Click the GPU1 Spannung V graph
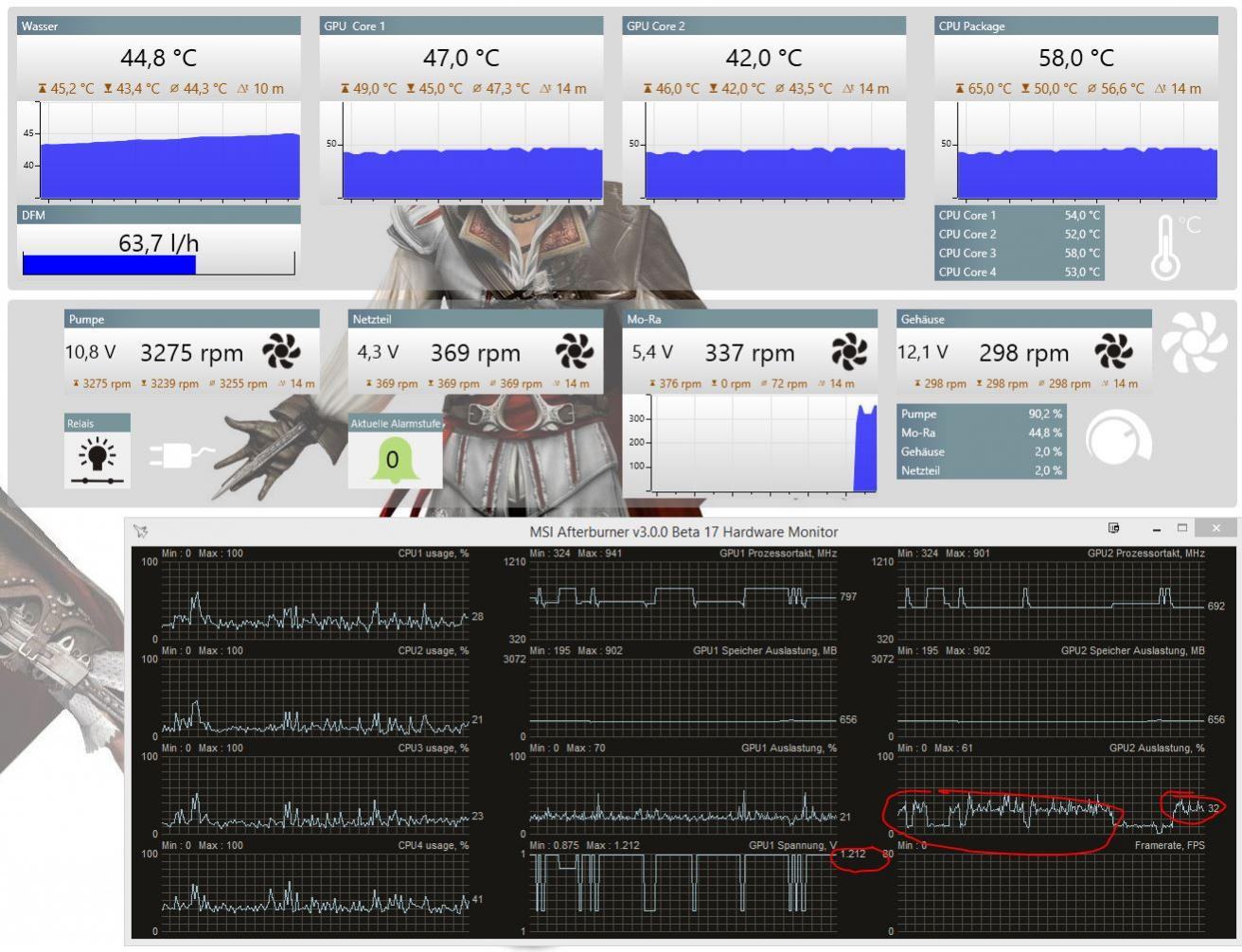The image size is (1242, 952). click(x=683, y=892)
